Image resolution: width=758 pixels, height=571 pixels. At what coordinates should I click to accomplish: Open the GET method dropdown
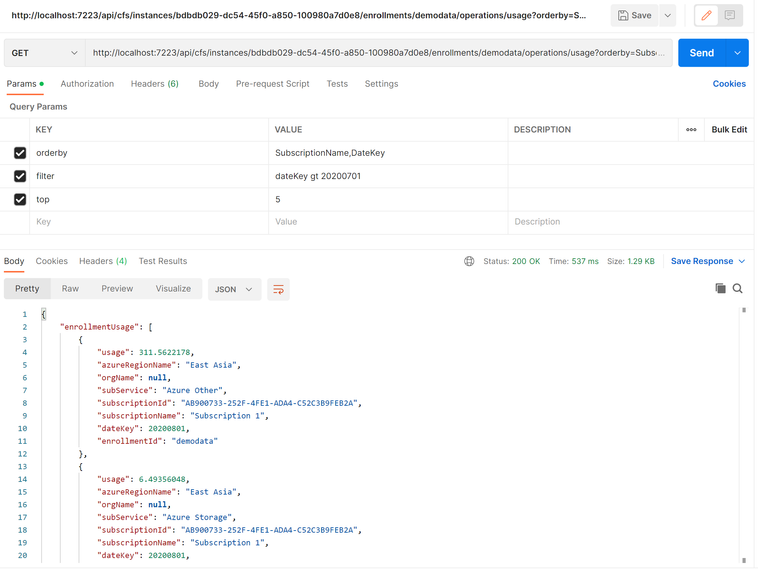pyautogui.click(x=44, y=53)
